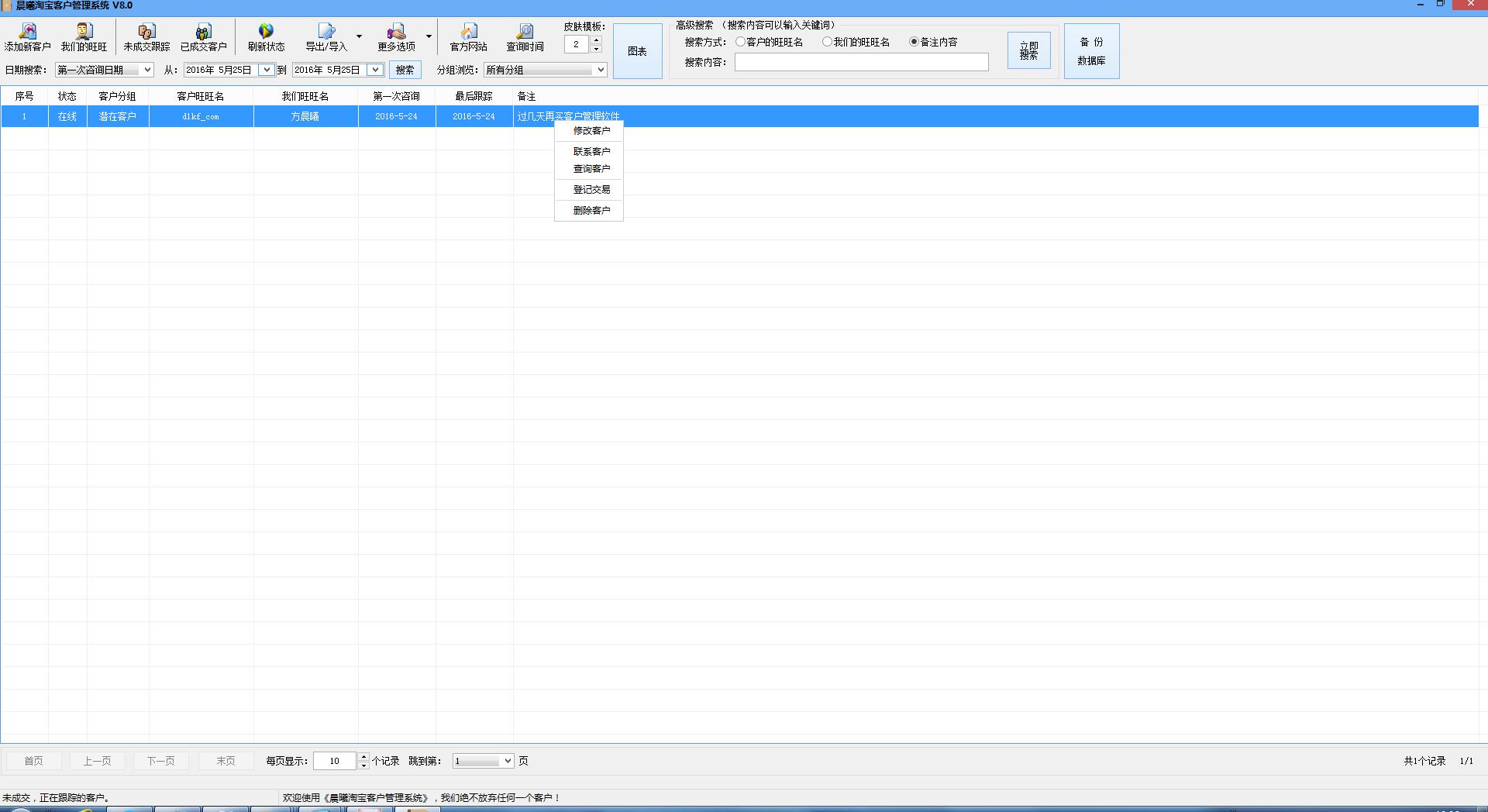Show 未成交跟踪 customers via toolbar icon
This screenshot has height=812, width=1488.
(146, 33)
